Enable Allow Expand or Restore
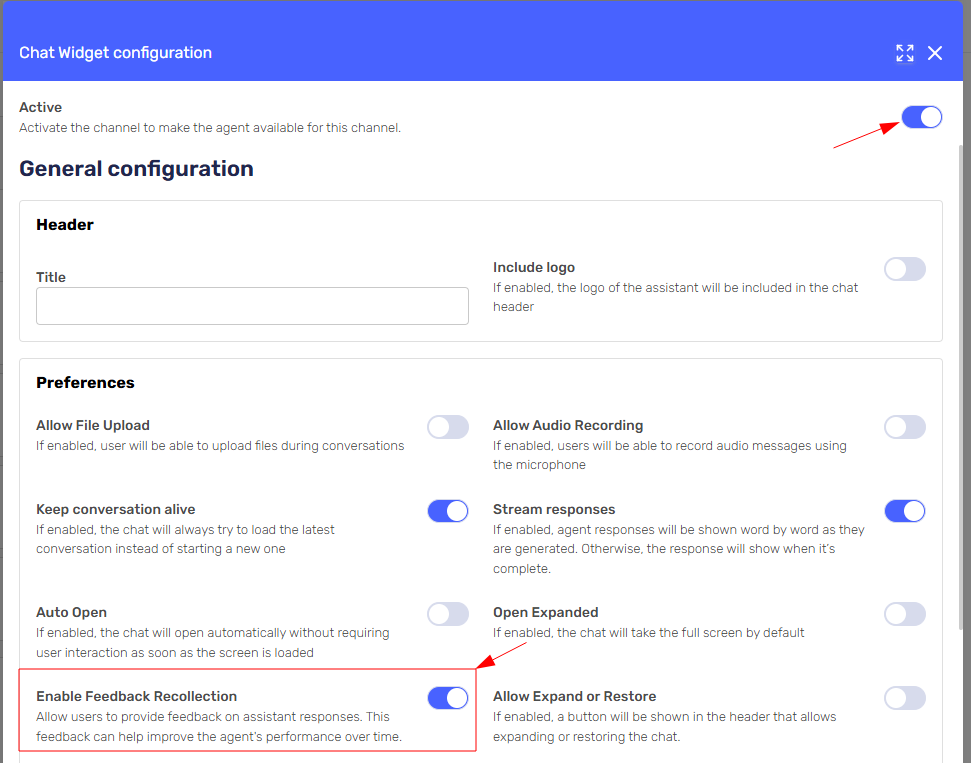This screenshot has height=763, width=971. pyautogui.click(x=905, y=698)
